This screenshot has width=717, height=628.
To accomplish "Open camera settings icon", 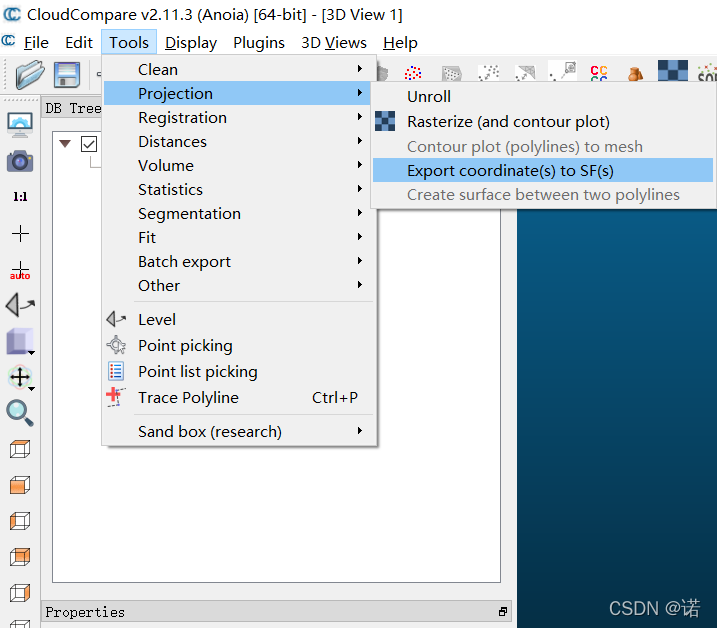I will pyautogui.click(x=20, y=161).
